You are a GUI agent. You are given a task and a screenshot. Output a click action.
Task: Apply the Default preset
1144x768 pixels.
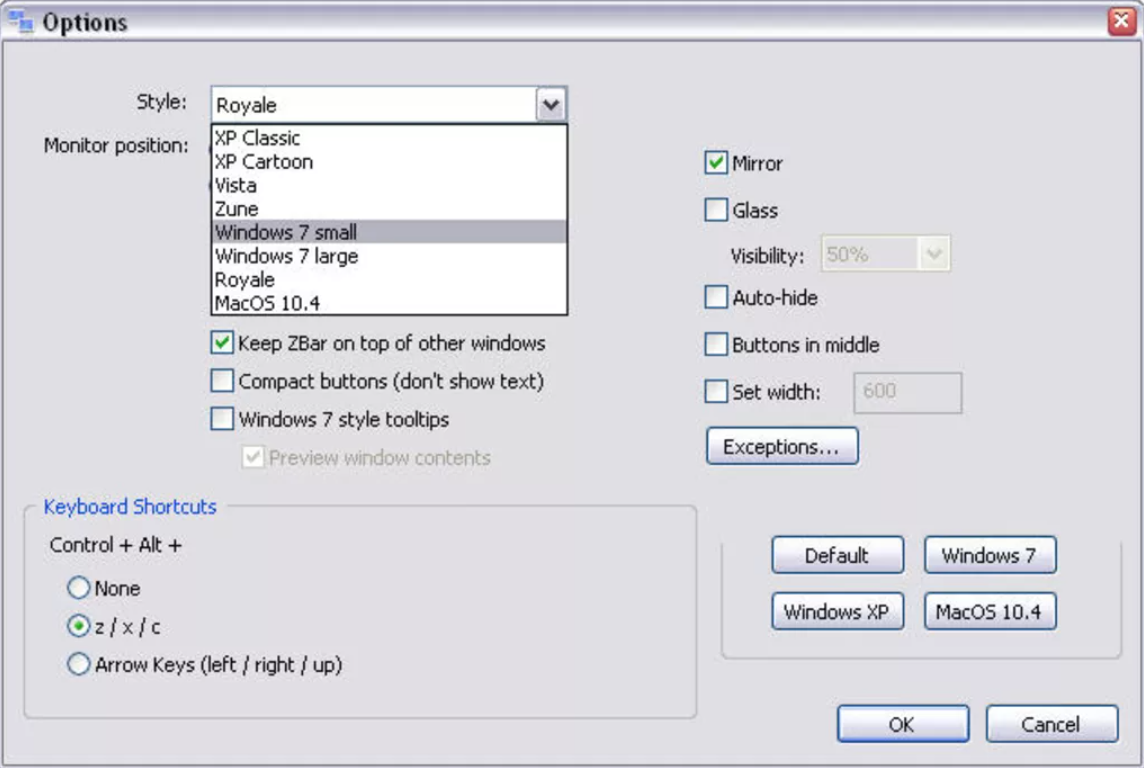coord(838,555)
